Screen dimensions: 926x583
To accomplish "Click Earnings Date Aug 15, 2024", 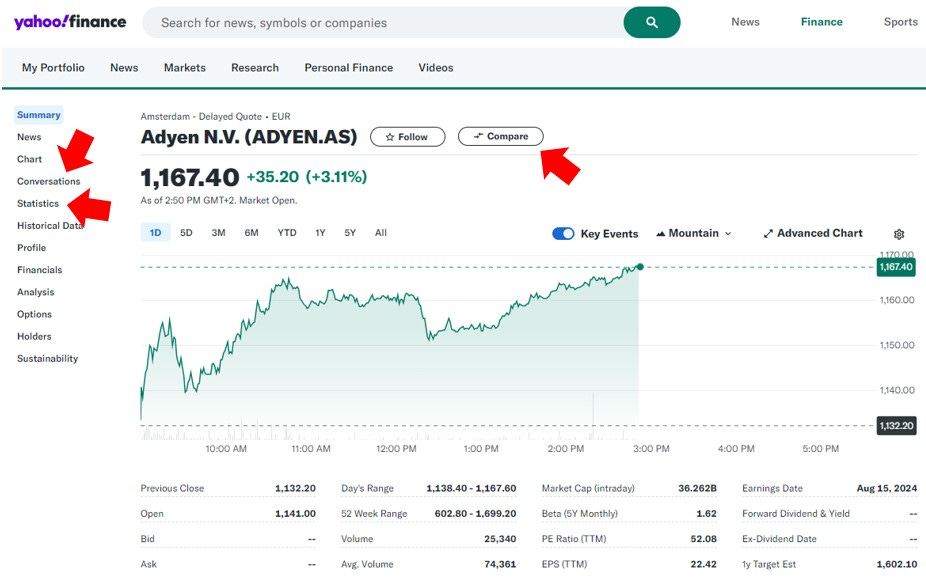I will click(x=886, y=488).
